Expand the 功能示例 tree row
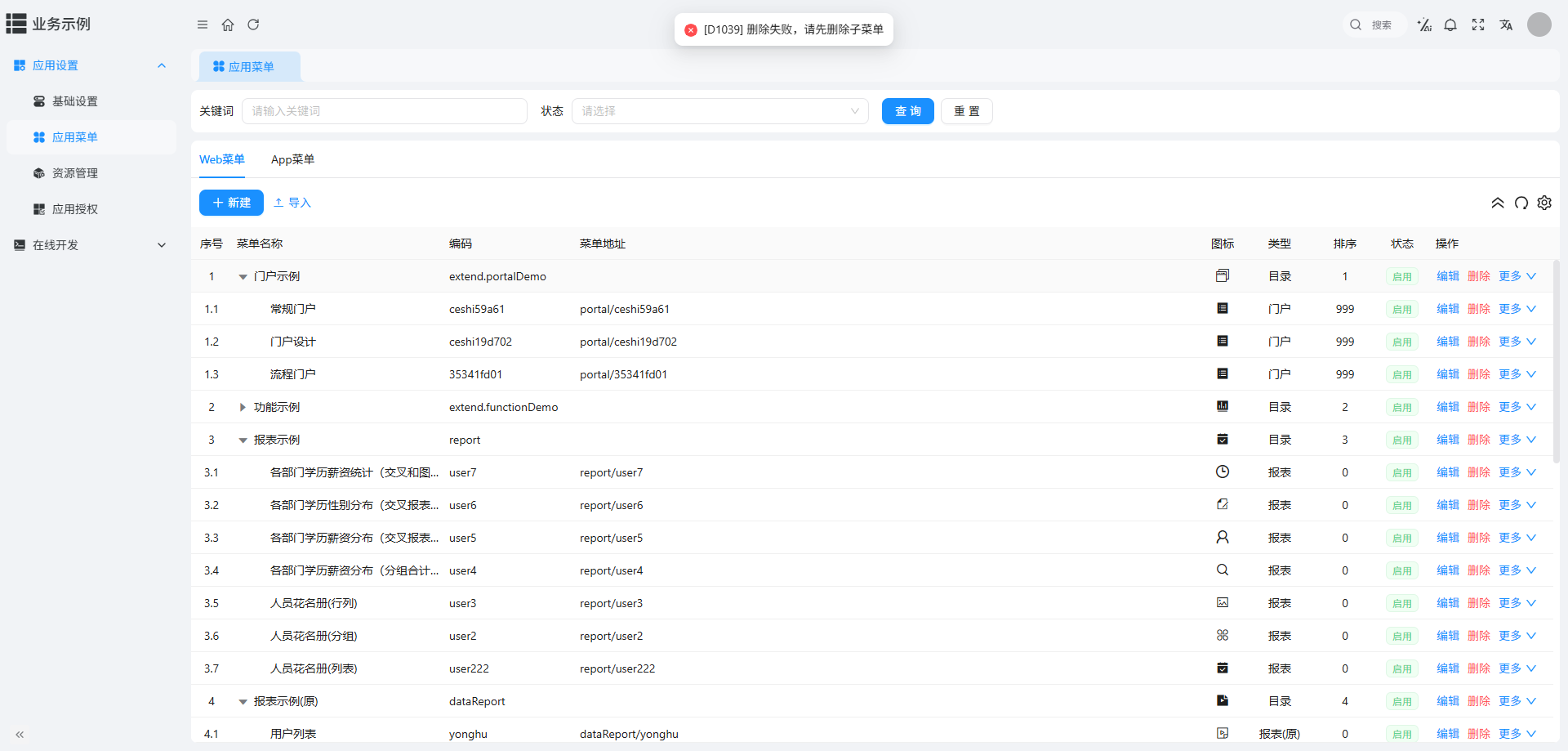Image resolution: width=1568 pixels, height=751 pixels. [x=243, y=407]
